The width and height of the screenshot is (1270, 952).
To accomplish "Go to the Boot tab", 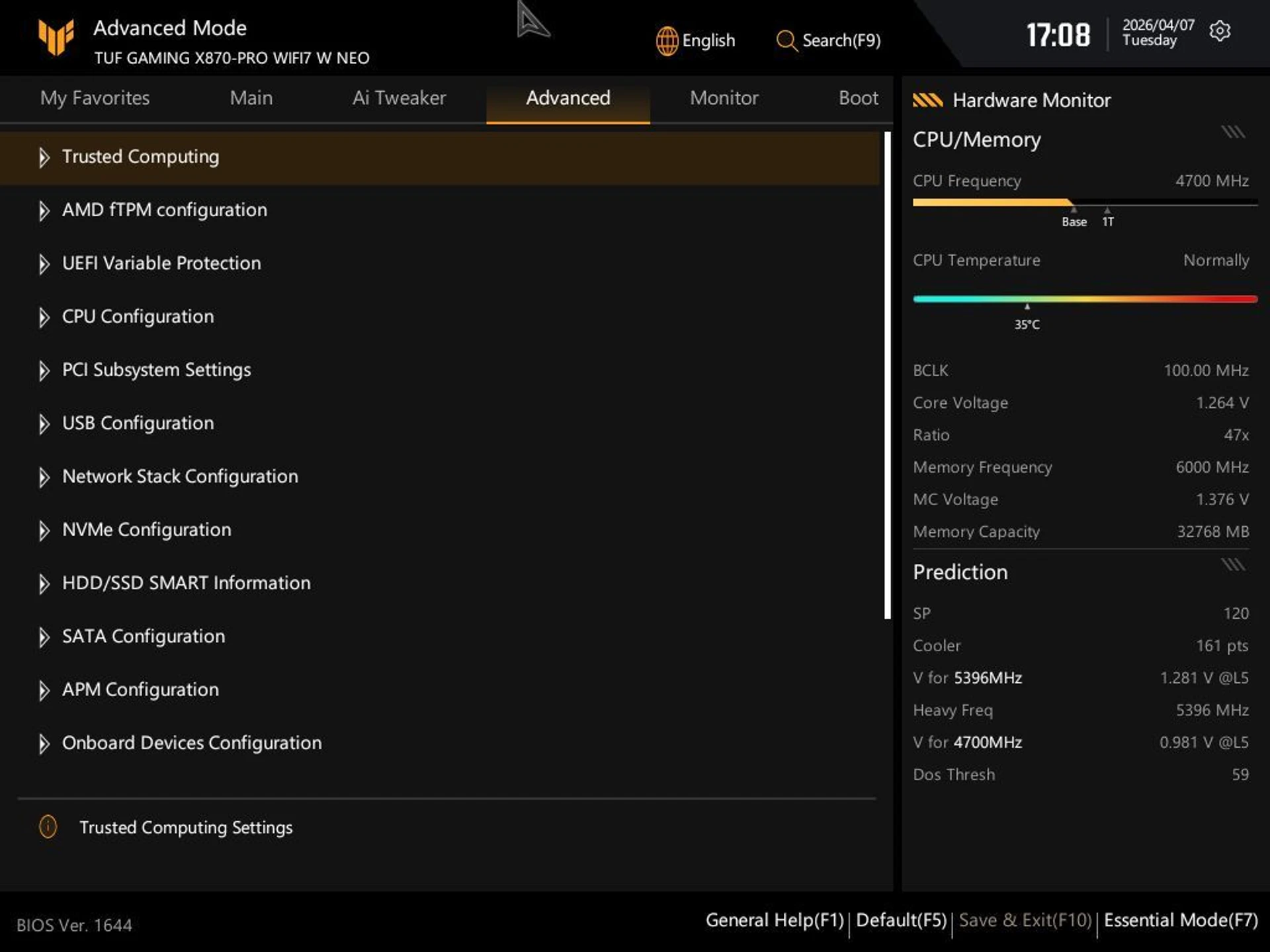I will coord(858,98).
